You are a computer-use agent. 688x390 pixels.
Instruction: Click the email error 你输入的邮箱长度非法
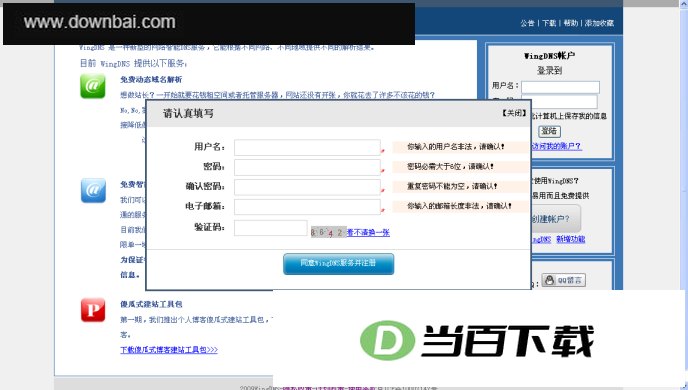tap(459, 206)
